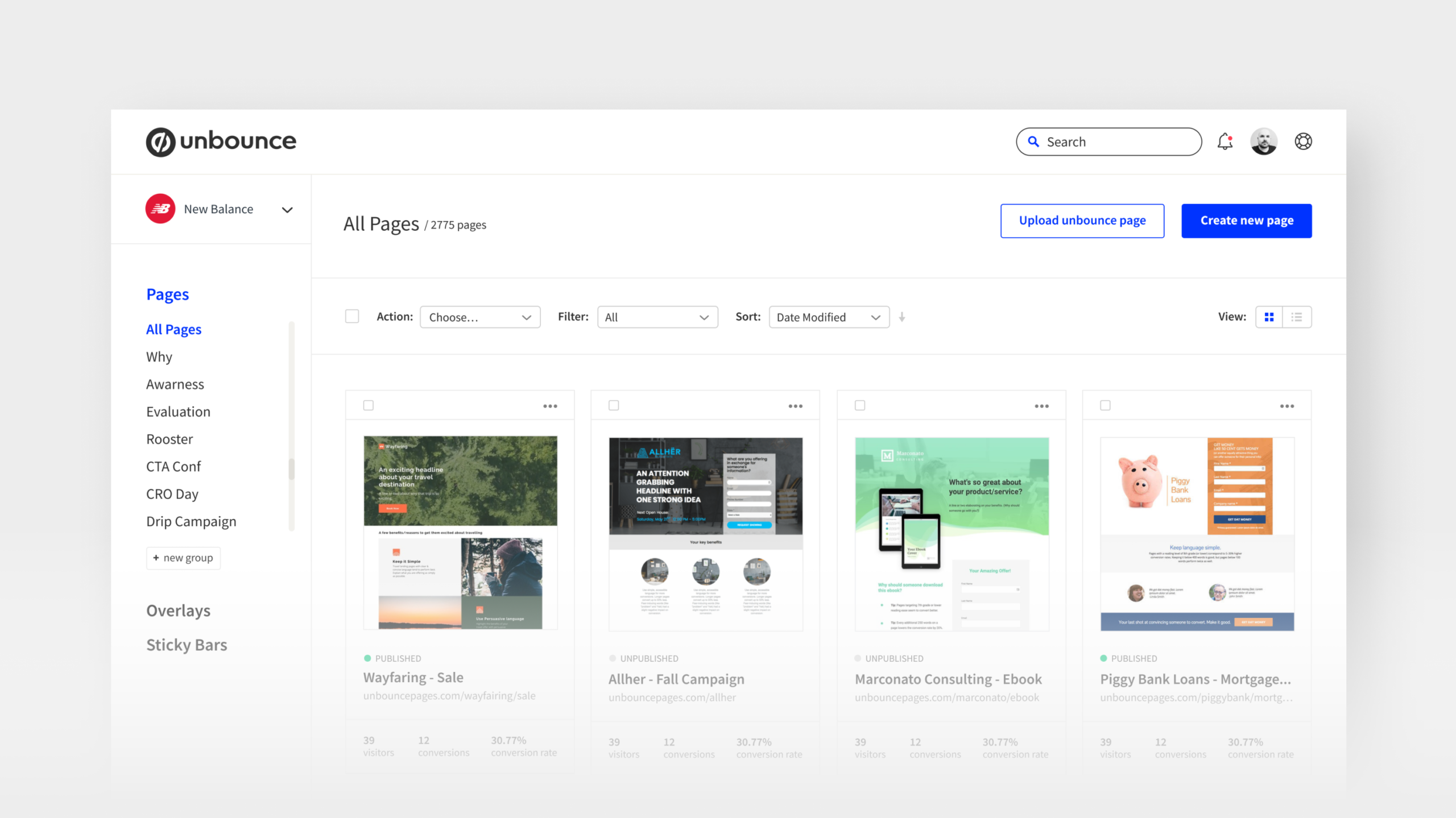Click the Unbounce logo
This screenshot has height=818, width=1456.
(221, 142)
